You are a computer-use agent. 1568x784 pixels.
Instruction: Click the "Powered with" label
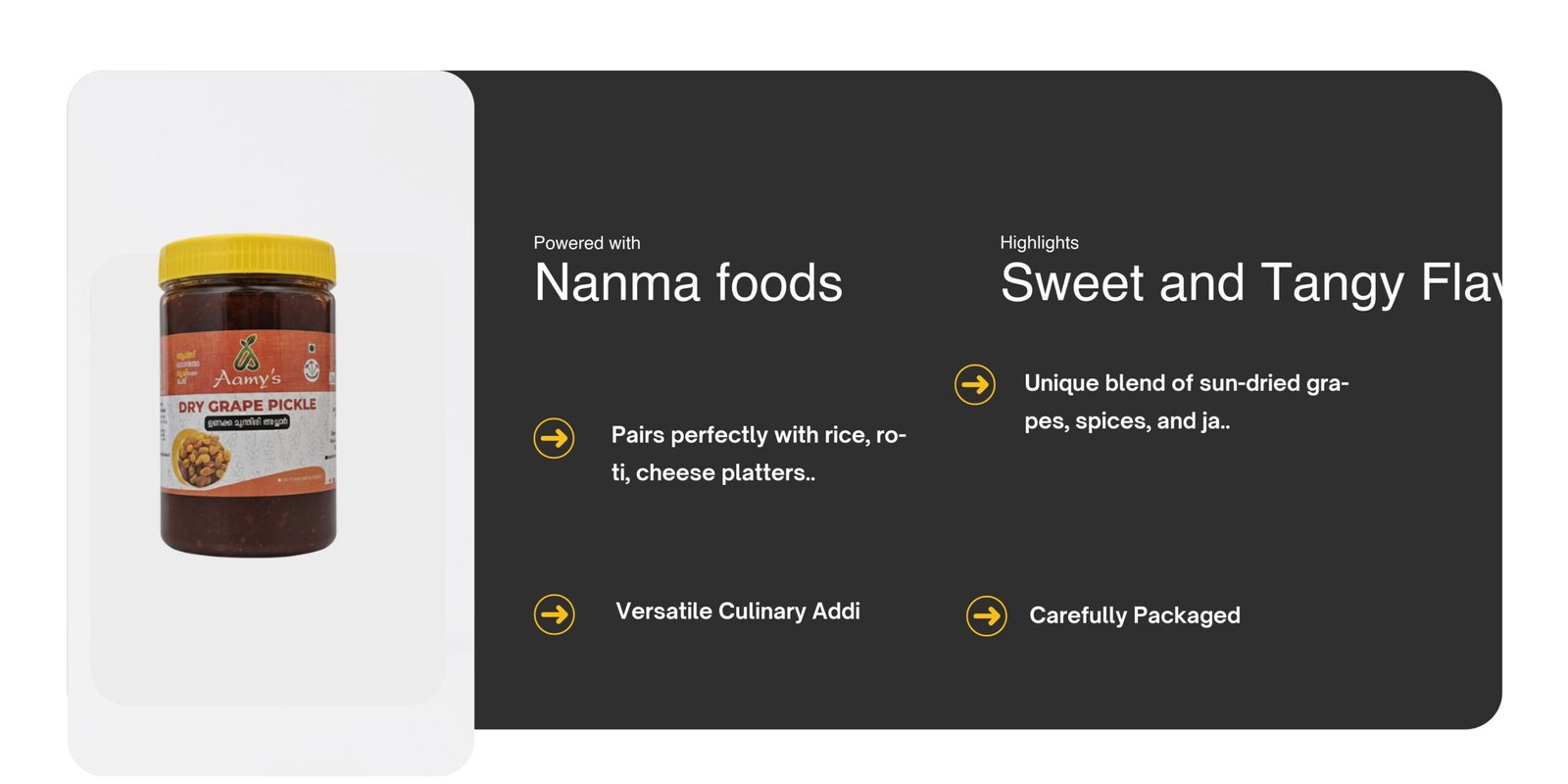(x=586, y=243)
